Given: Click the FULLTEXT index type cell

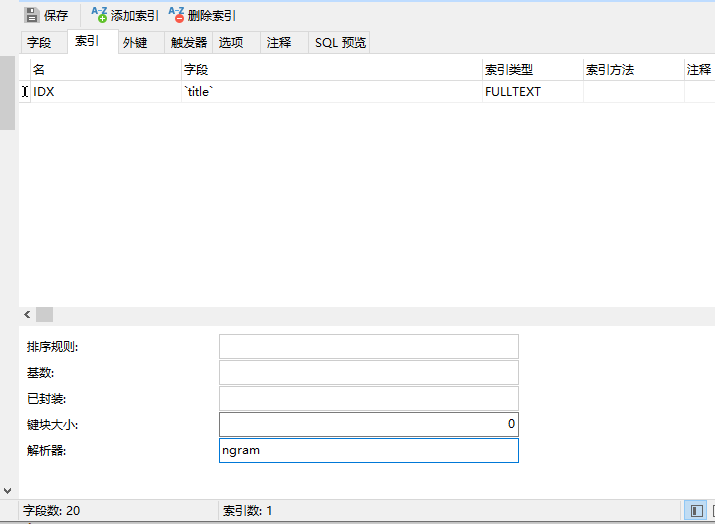Looking at the screenshot, I should click(533, 92).
